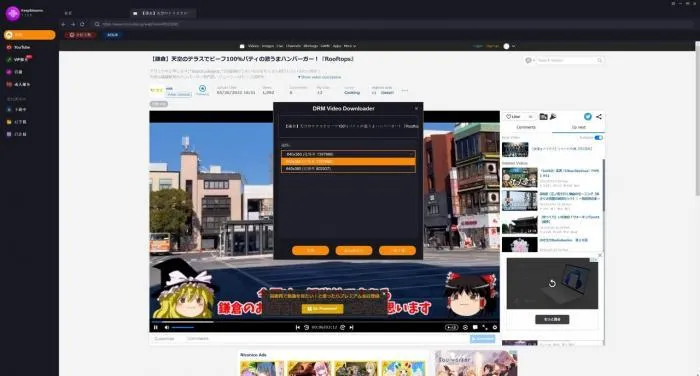Click the video search field

click(566, 60)
